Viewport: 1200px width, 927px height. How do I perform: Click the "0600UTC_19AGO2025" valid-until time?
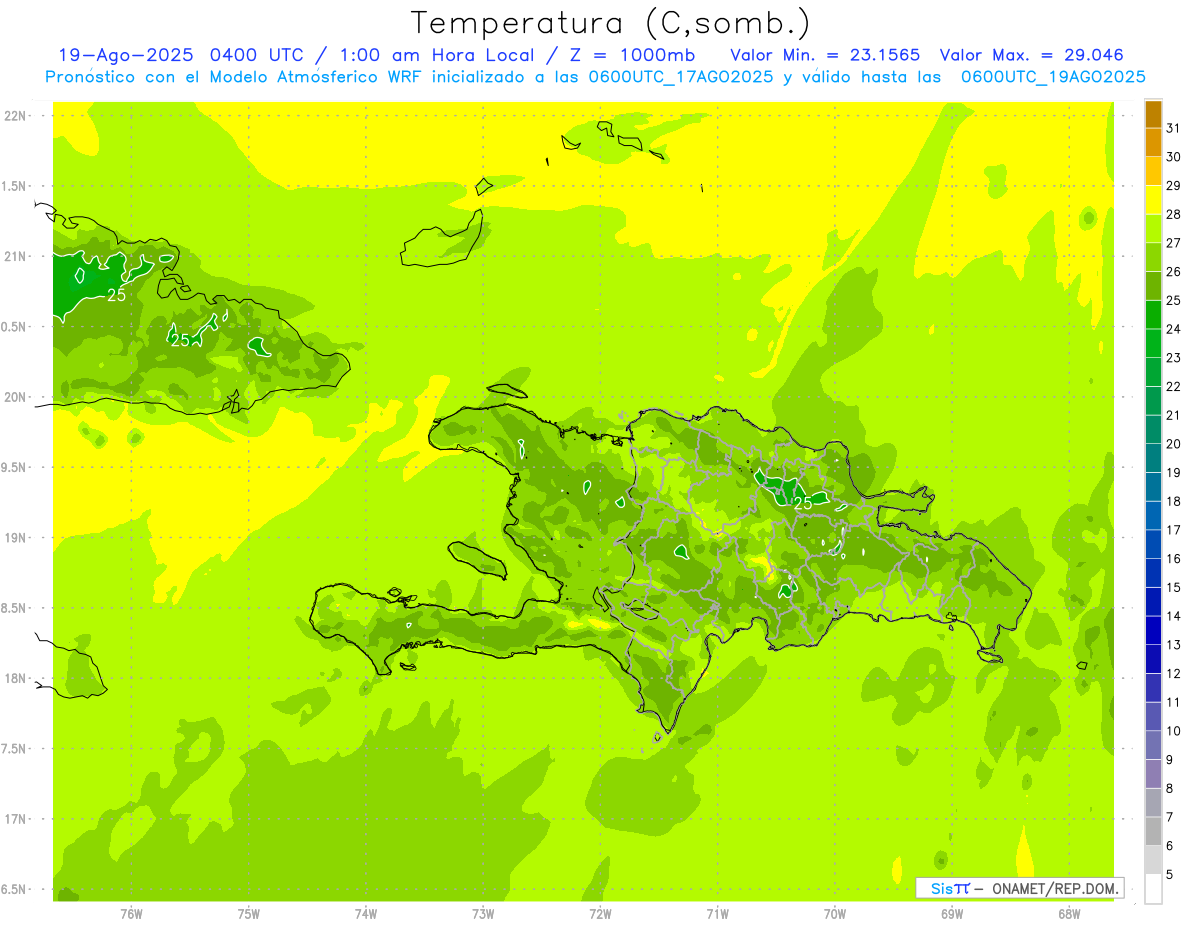[1053, 77]
